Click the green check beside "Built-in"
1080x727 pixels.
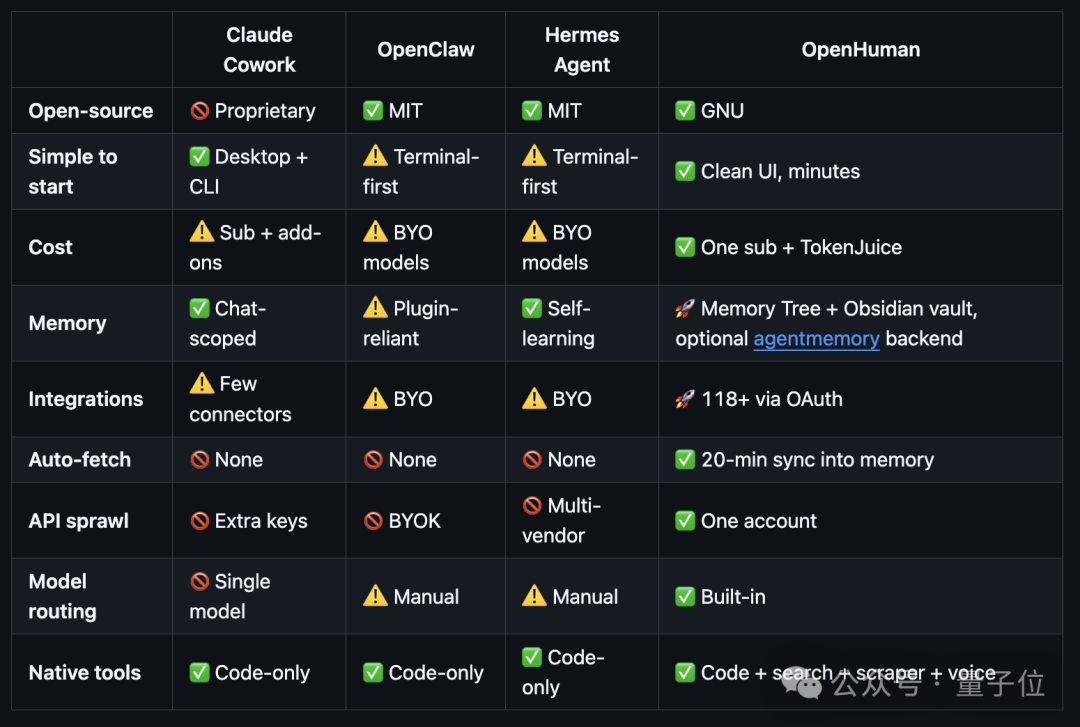tap(685, 597)
